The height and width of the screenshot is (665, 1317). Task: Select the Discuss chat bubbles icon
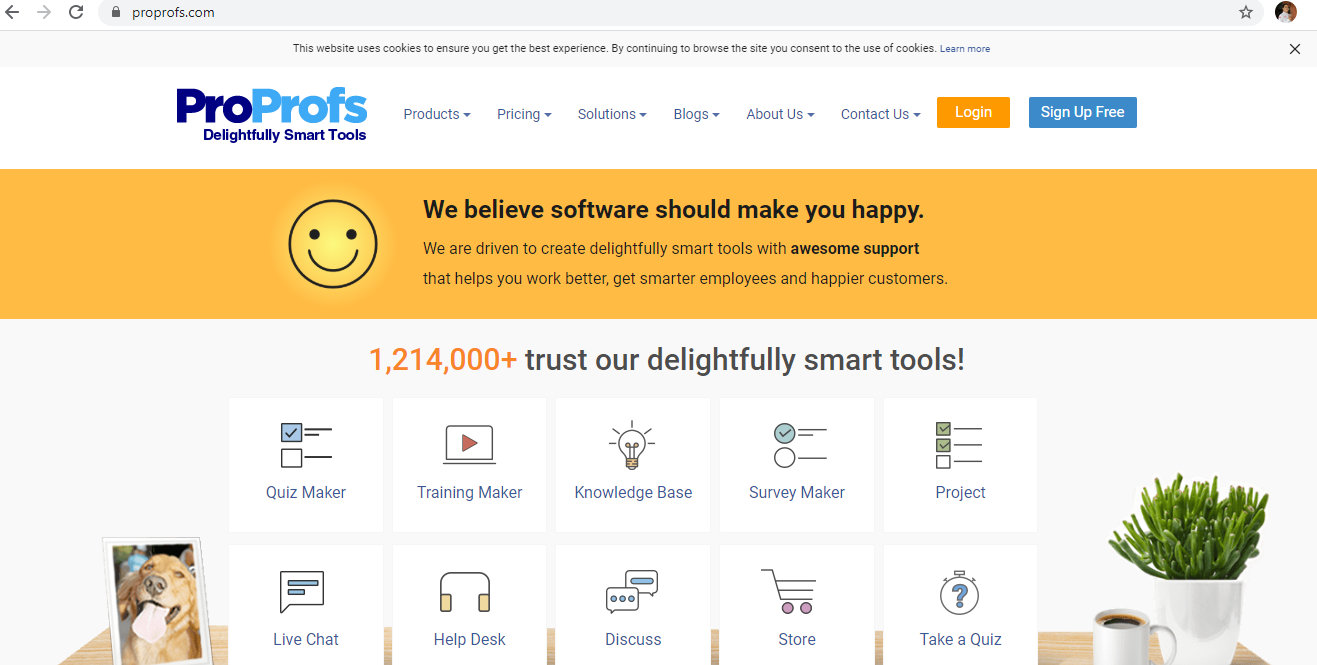pyautogui.click(x=632, y=591)
